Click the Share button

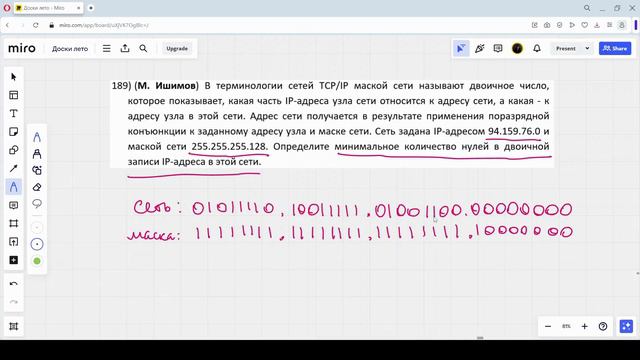[615, 49]
